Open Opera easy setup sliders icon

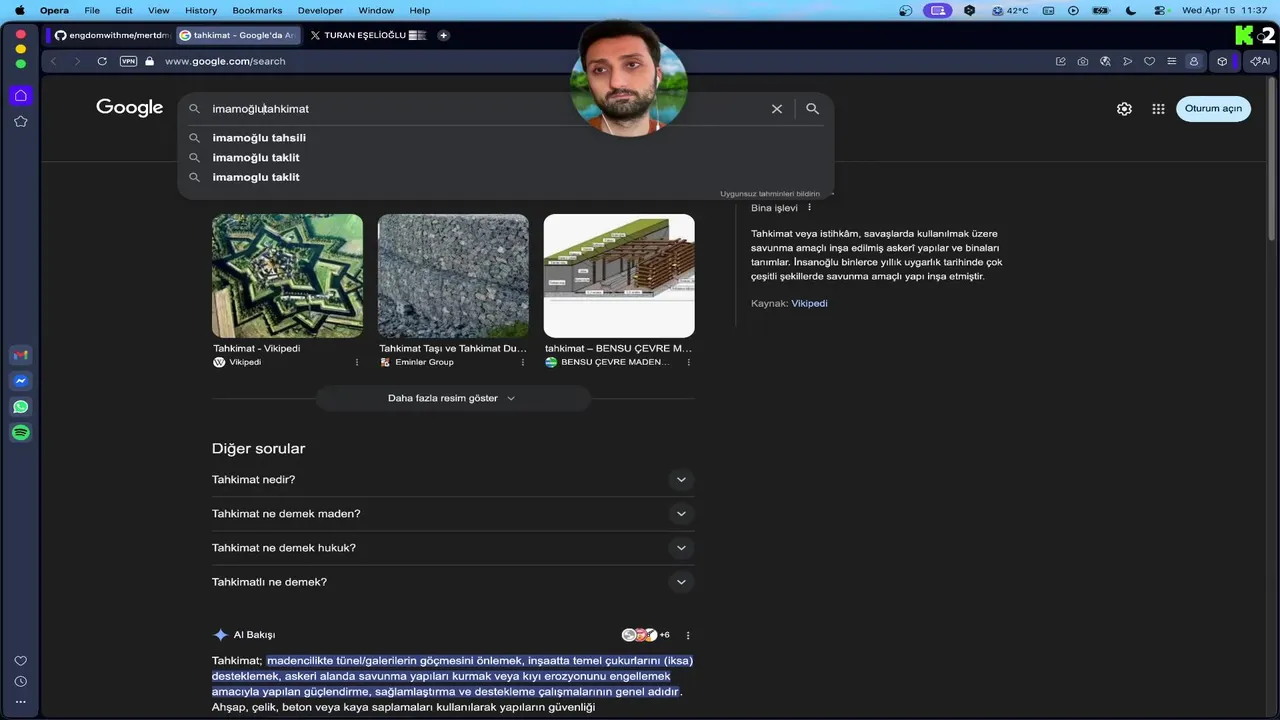pos(1171,61)
